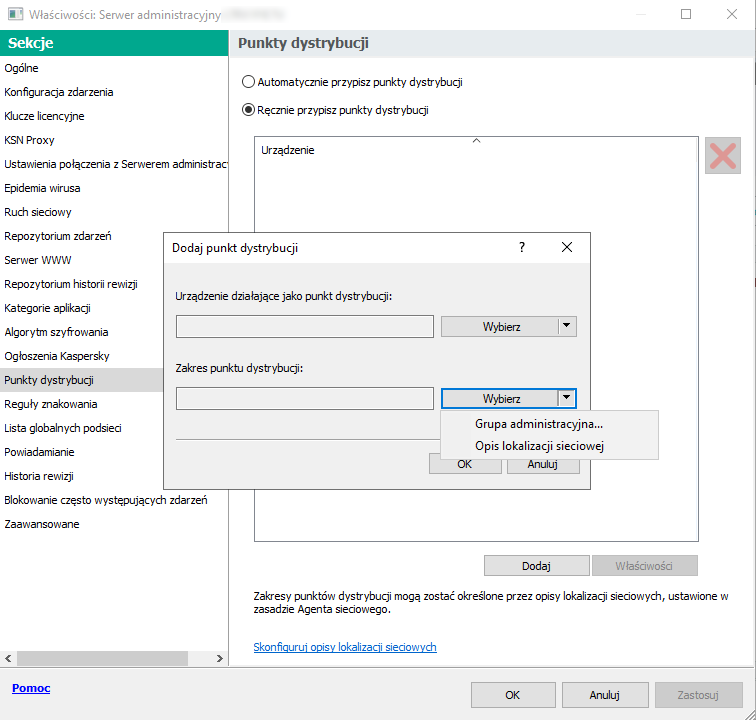
Task: Go to Klucze licencyjne section
Action: pyautogui.click(x=44, y=116)
